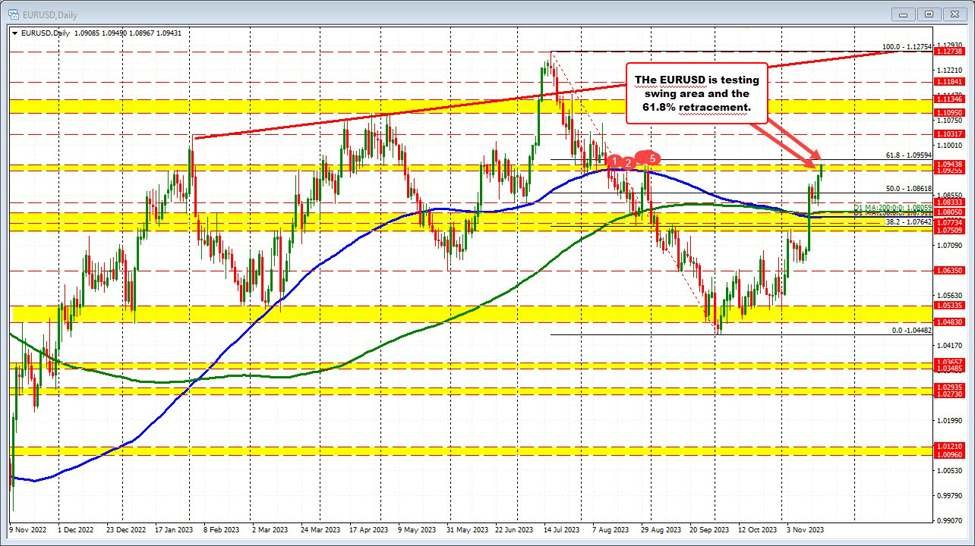Minimize the EURUSD chart window

click(903, 14)
